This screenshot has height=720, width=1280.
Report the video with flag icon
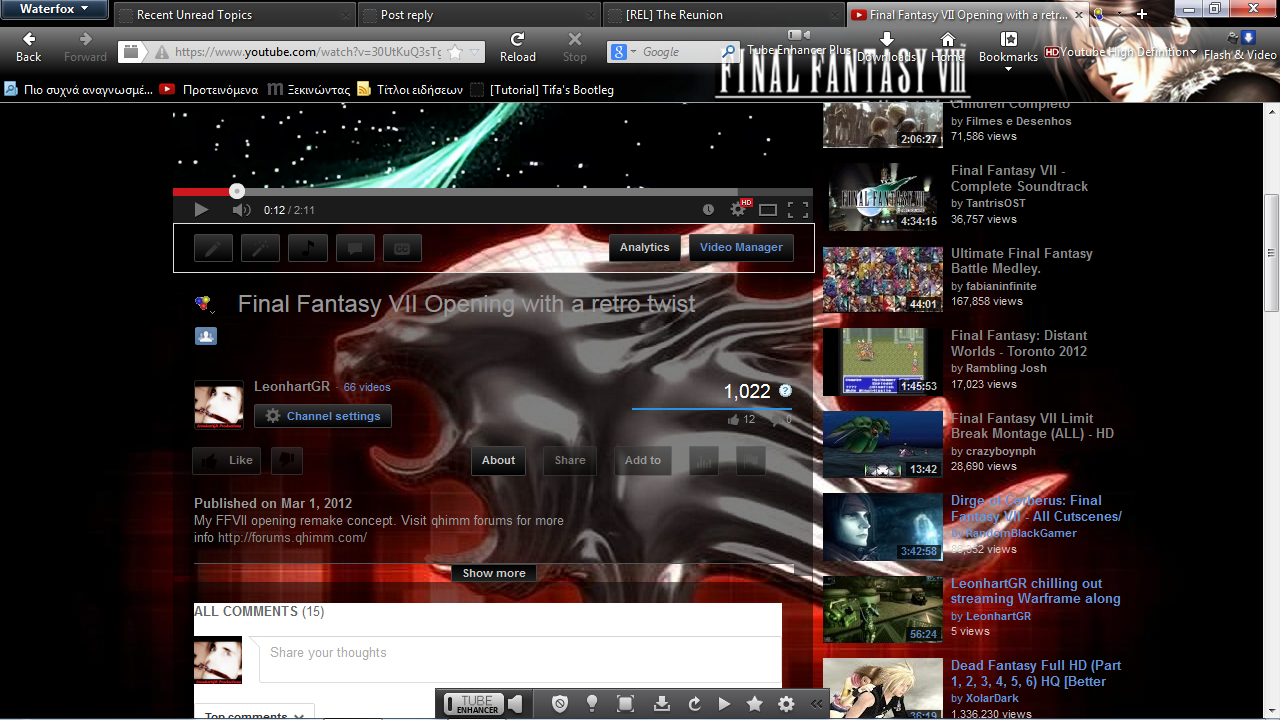[750, 461]
